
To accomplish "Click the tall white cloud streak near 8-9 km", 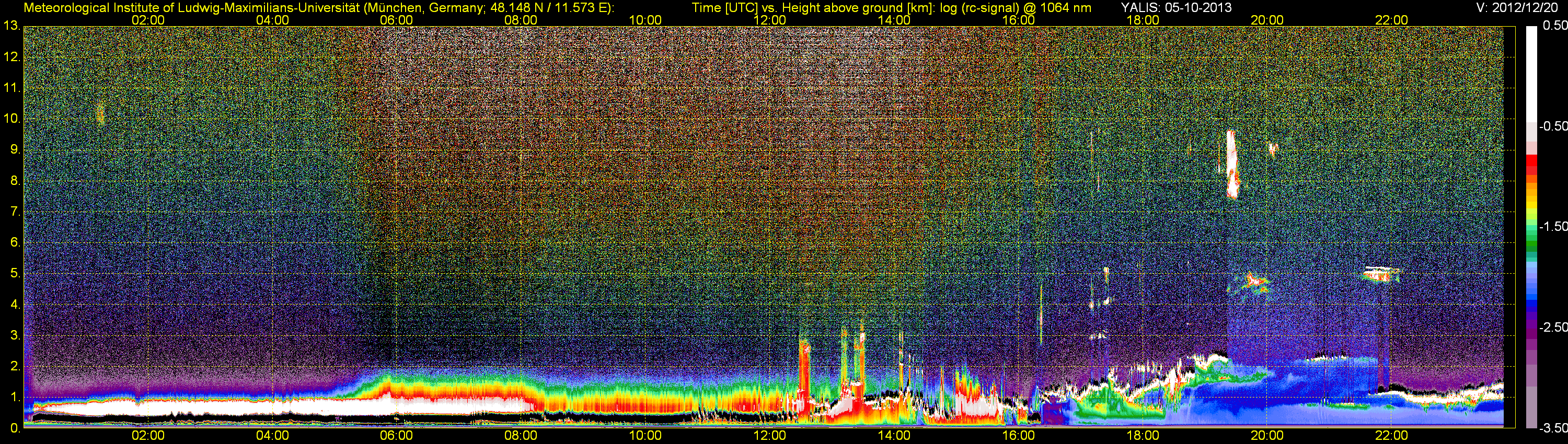I will (x=1231, y=164).
